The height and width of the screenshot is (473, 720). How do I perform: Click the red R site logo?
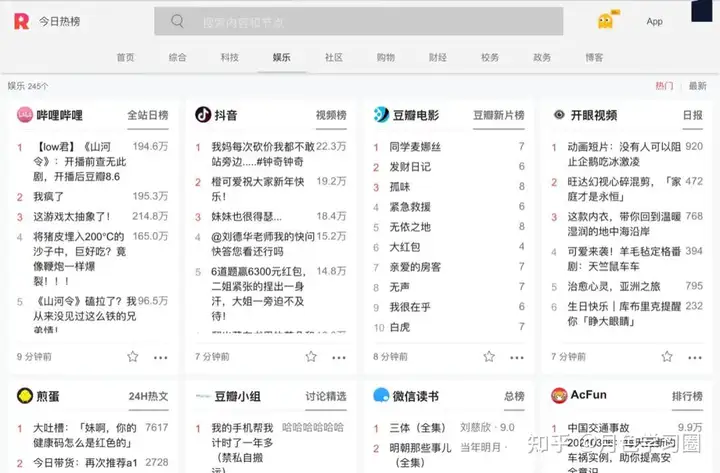[x=21, y=21]
